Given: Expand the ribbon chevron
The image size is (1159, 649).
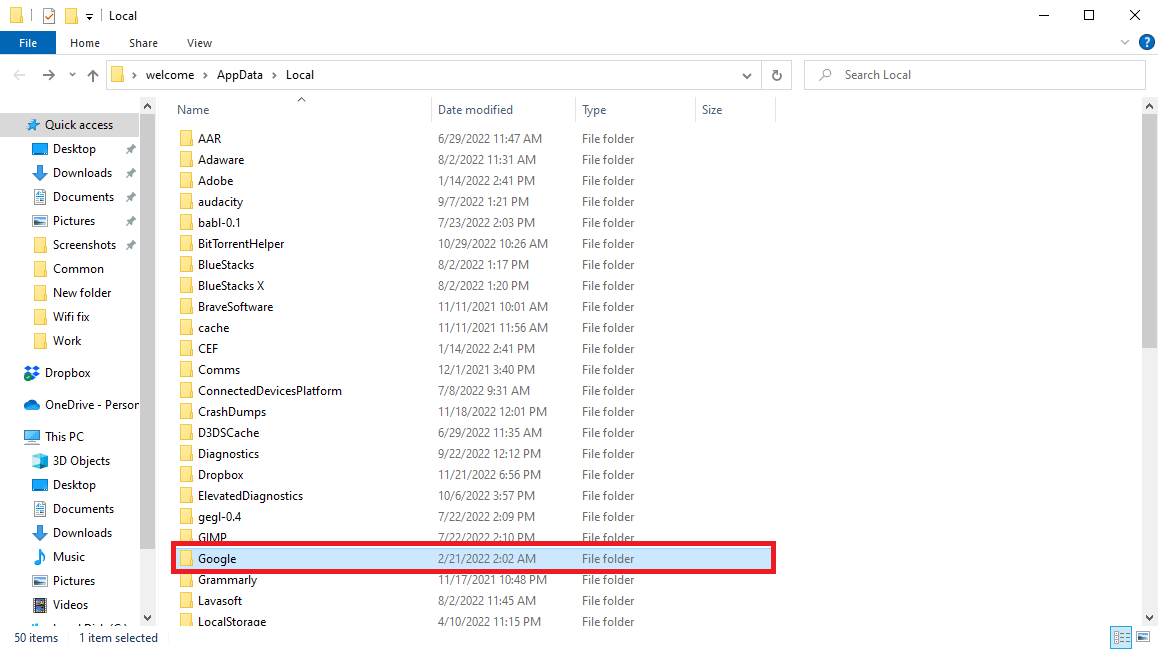Looking at the screenshot, I should pos(1125,43).
